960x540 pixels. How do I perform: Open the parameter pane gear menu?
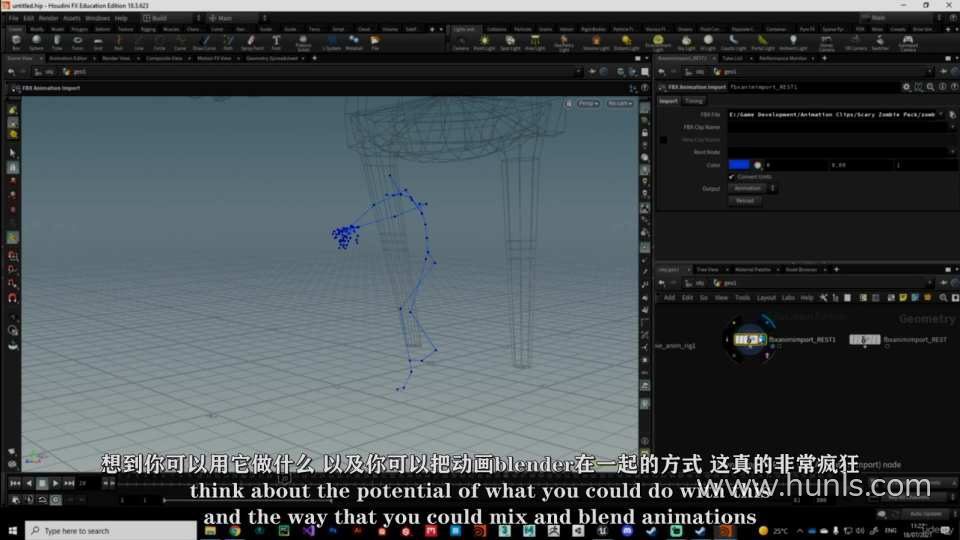tap(906, 87)
